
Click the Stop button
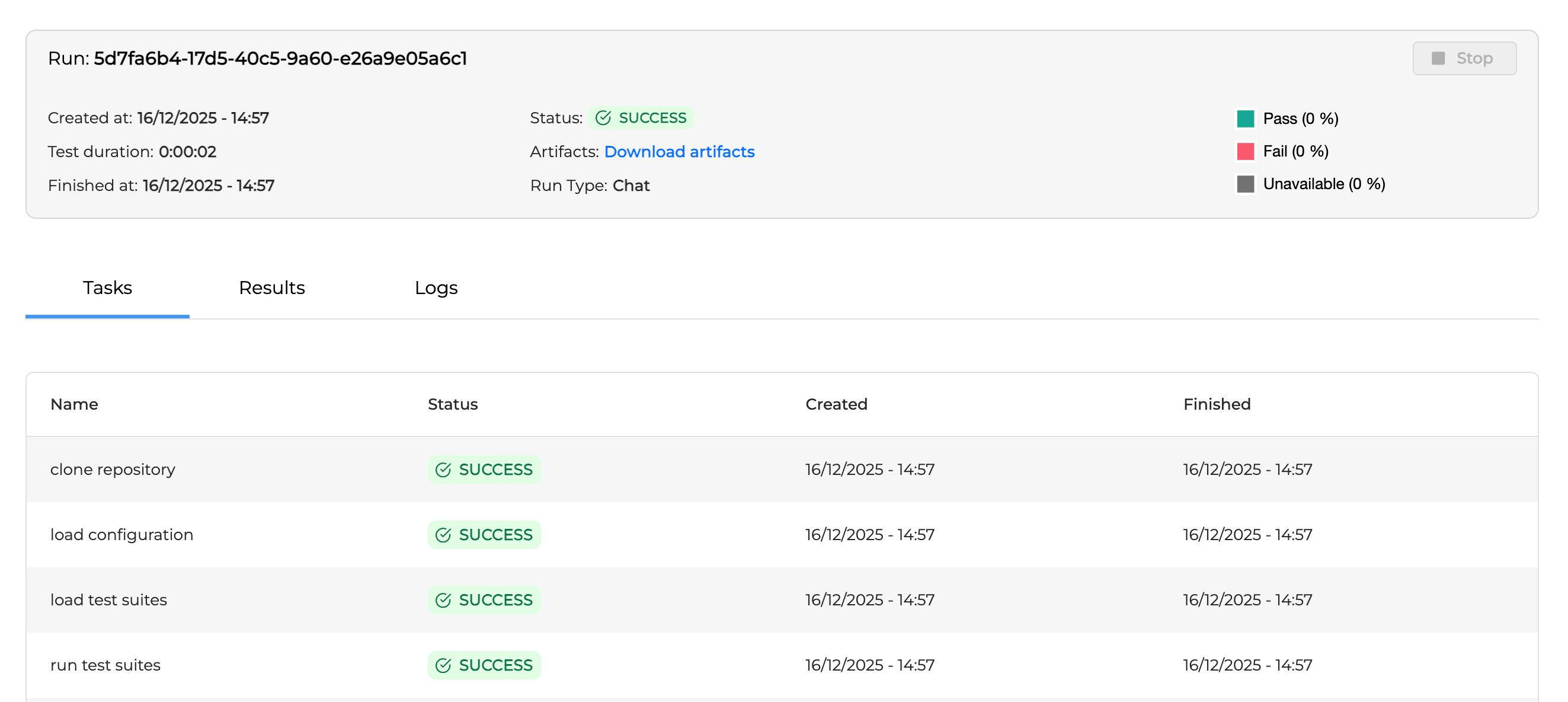click(x=1463, y=59)
